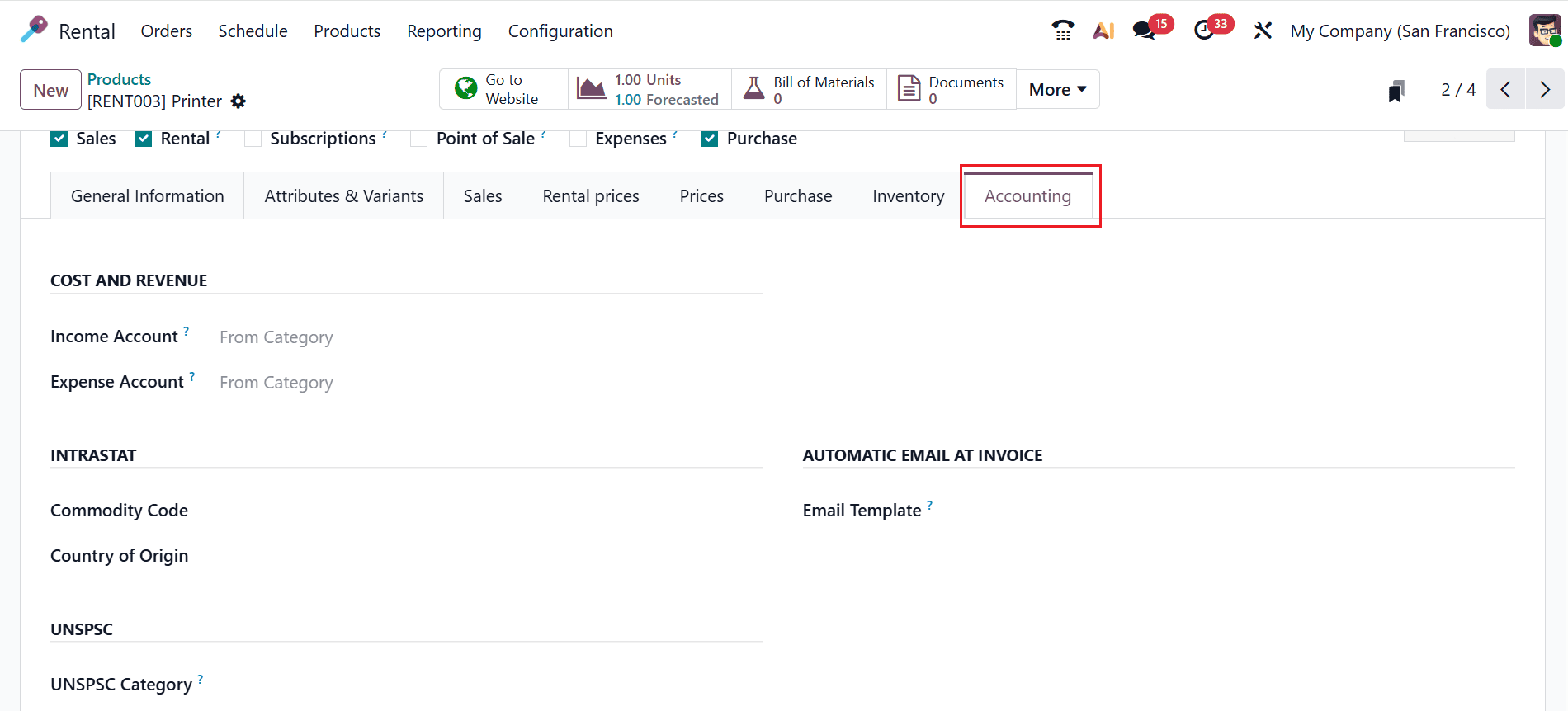The height and width of the screenshot is (711, 1568).
Task: Click the Rental app logo icon
Action: (x=34, y=30)
